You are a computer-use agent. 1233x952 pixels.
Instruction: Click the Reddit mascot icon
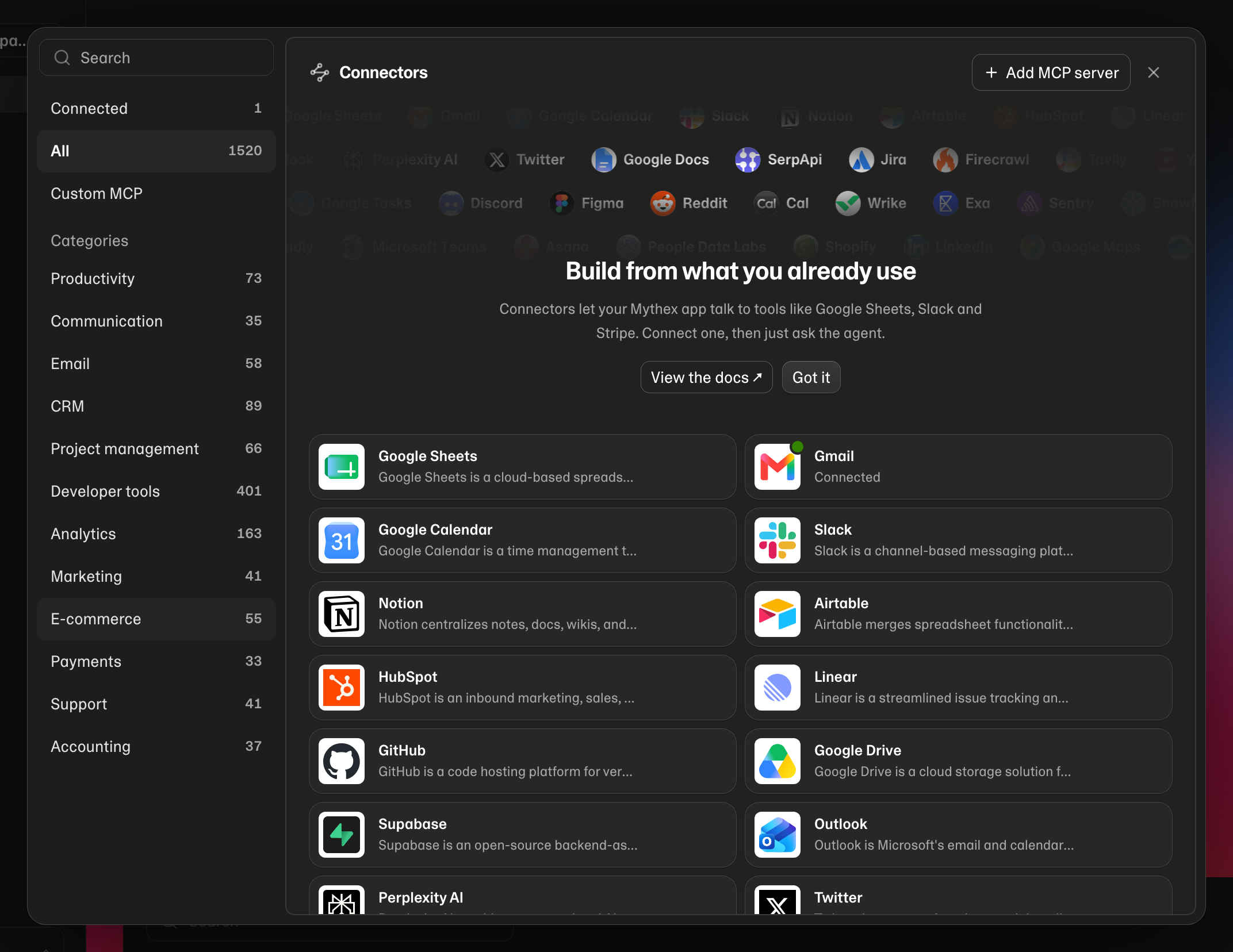pos(663,204)
